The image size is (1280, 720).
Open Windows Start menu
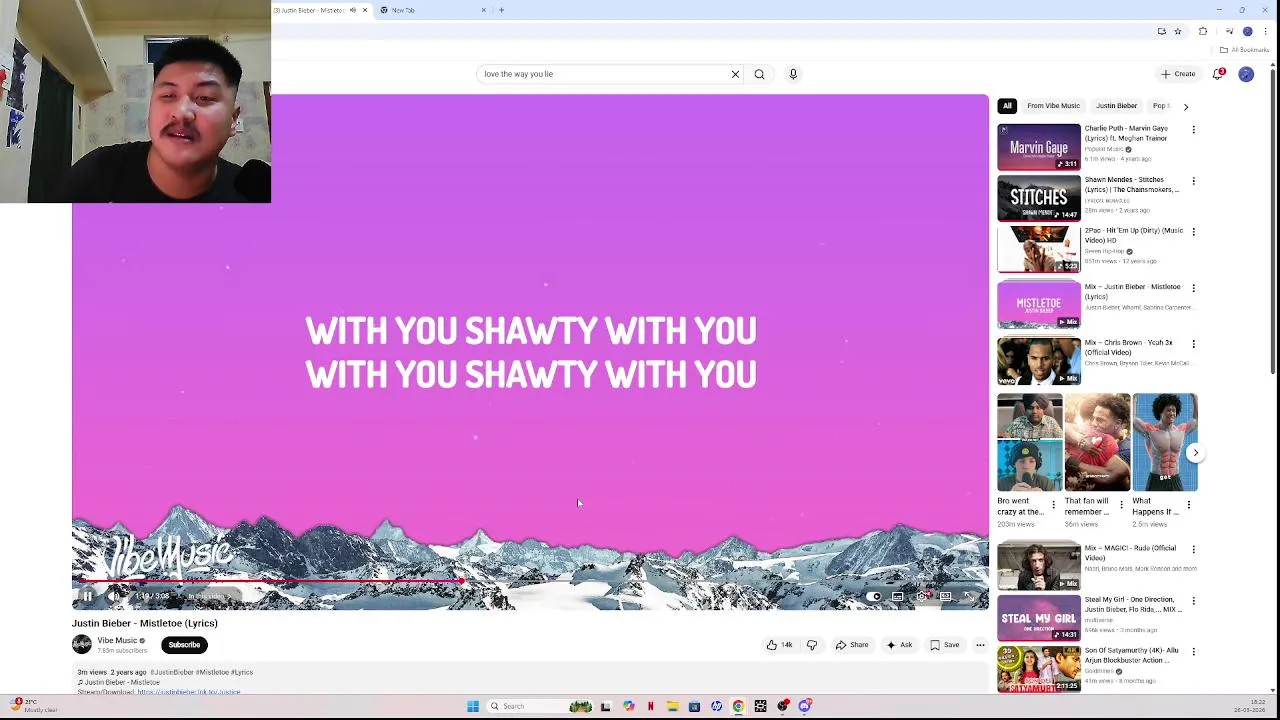[x=473, y=707]
